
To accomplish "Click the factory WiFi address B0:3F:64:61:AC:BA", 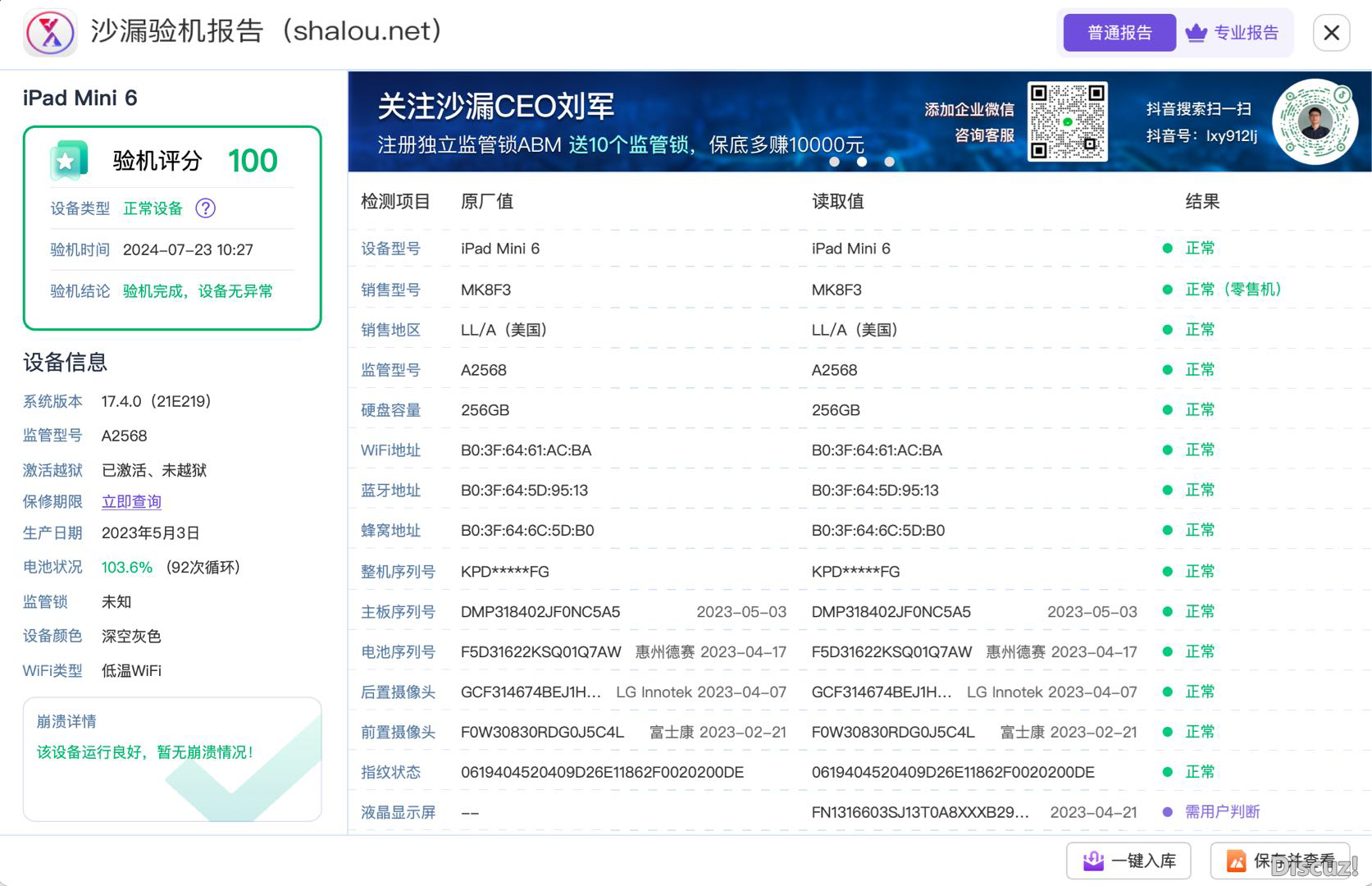I will pos(526,450).
